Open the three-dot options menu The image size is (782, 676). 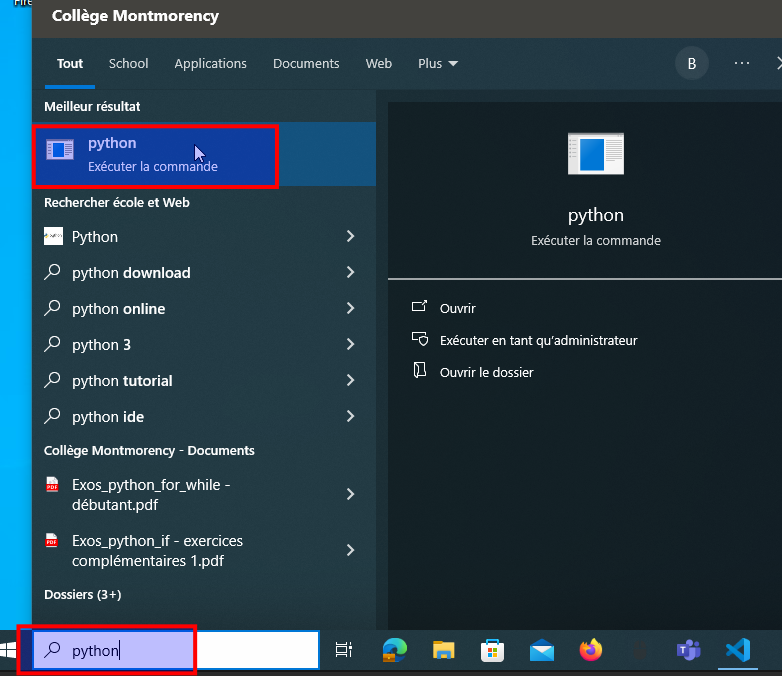click(742, 63)
